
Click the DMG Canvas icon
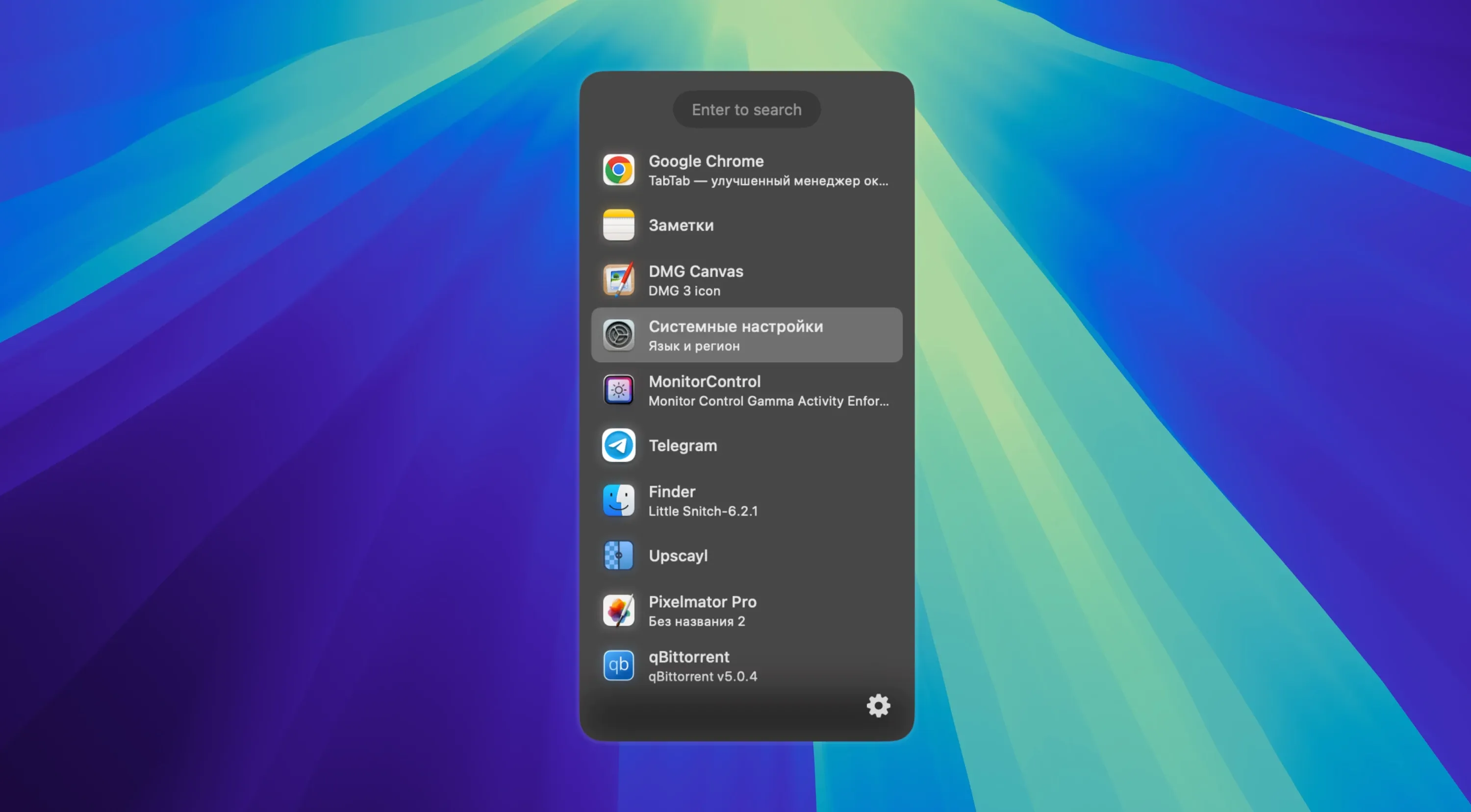(x=618, y=280)
